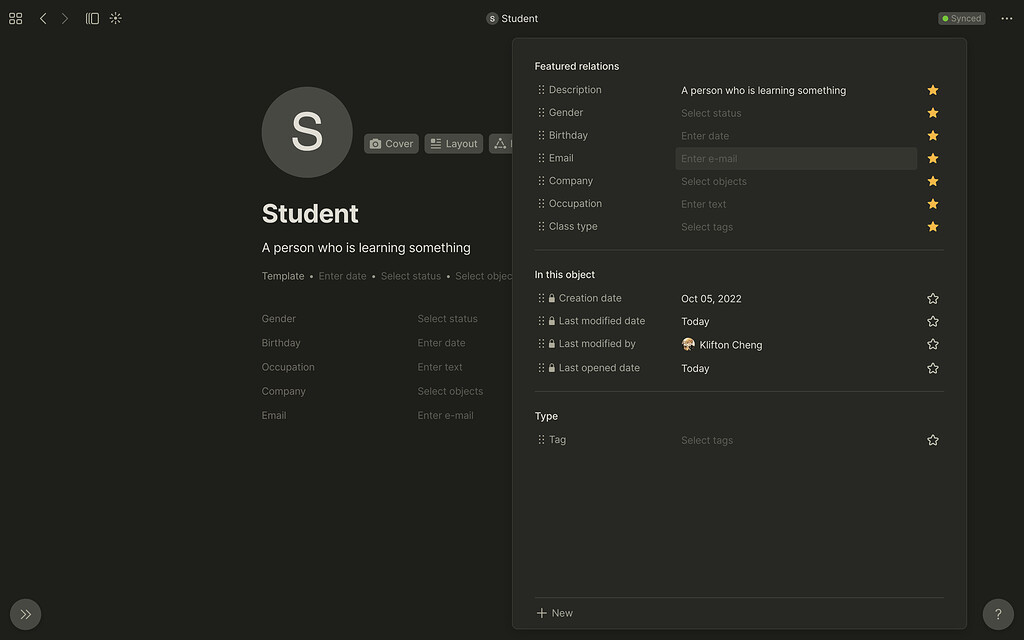Click the Email input field in panel
The image size is (1024, 640).
pos(795,159)
